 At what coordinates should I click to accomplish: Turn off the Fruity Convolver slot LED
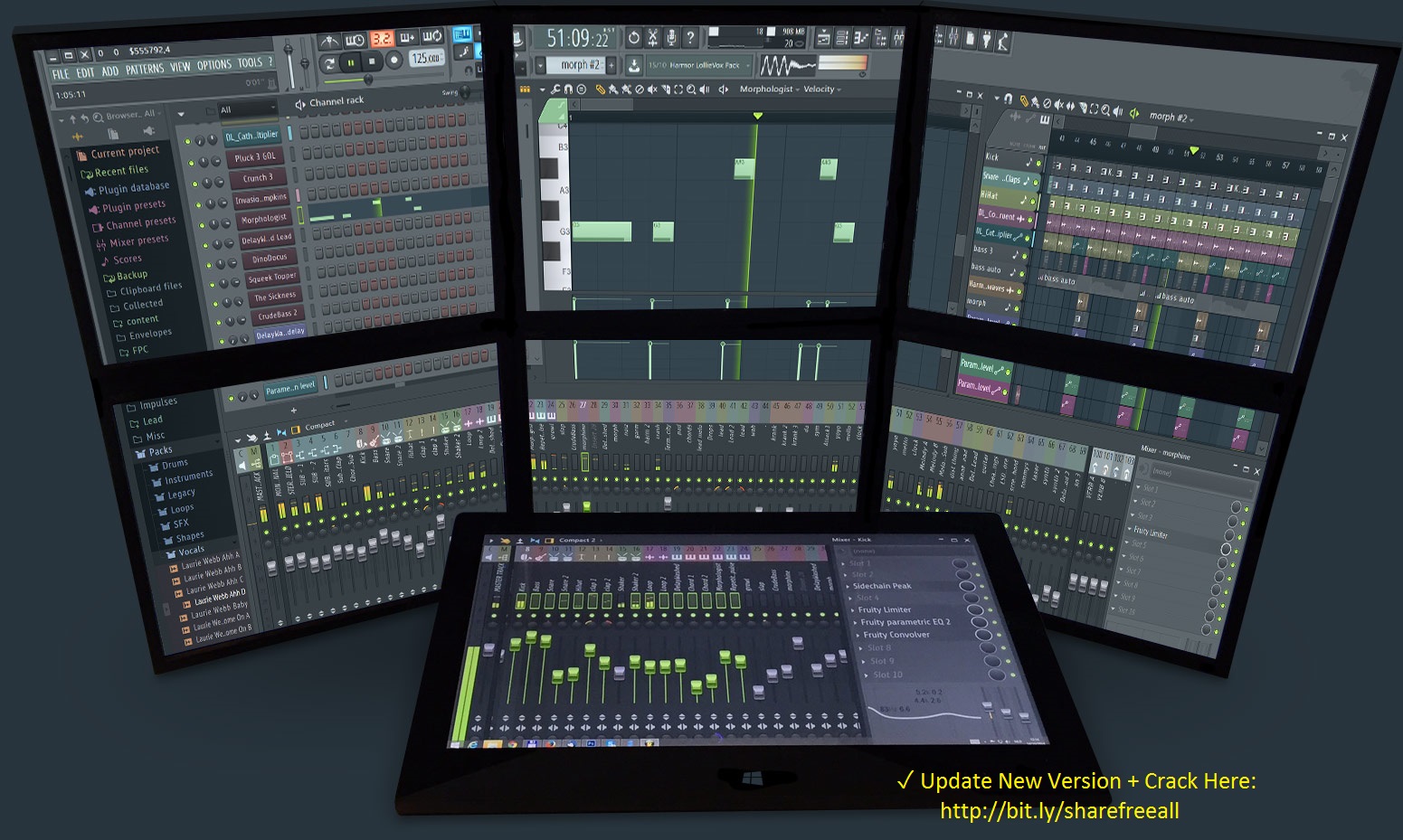coord(998,635)
